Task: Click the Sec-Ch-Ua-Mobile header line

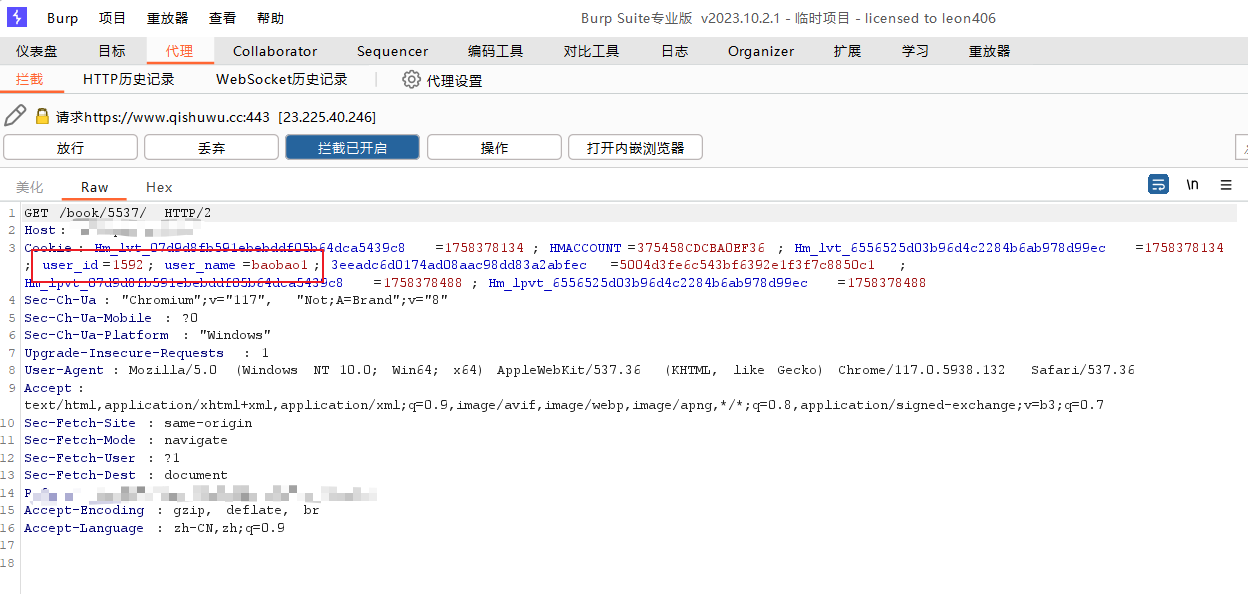Action: click(111, 318)
